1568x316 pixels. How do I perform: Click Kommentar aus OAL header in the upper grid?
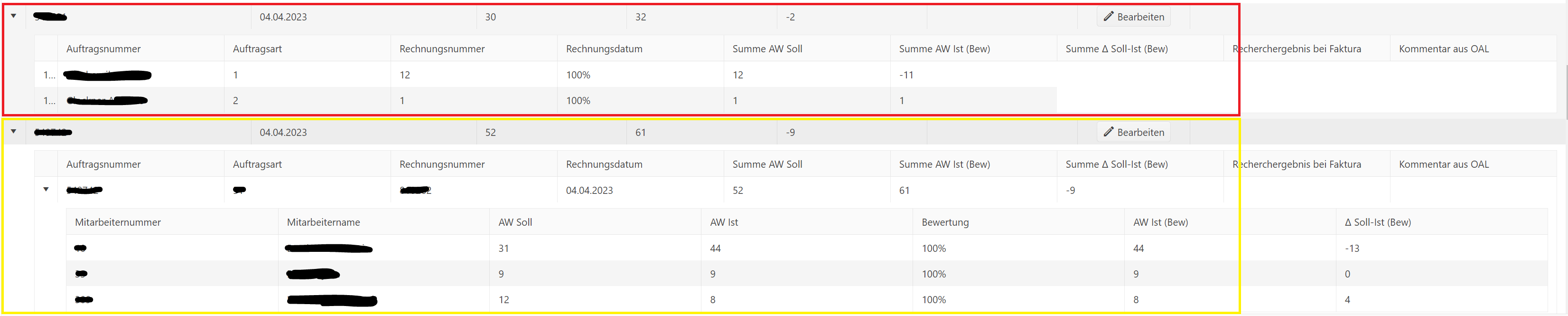click(x=1444, y=49)
